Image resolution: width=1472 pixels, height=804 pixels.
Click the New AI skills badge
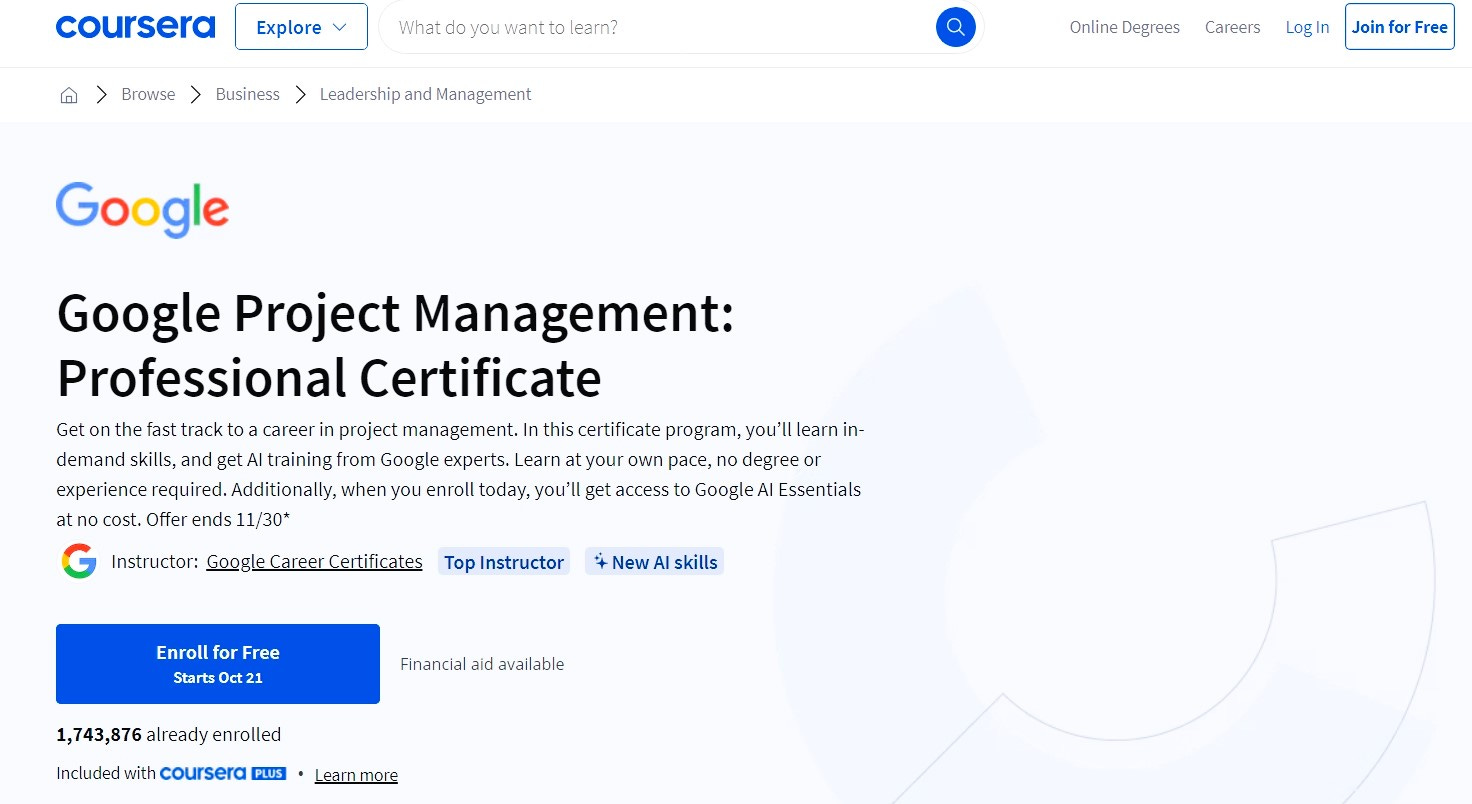click(654, 562)
